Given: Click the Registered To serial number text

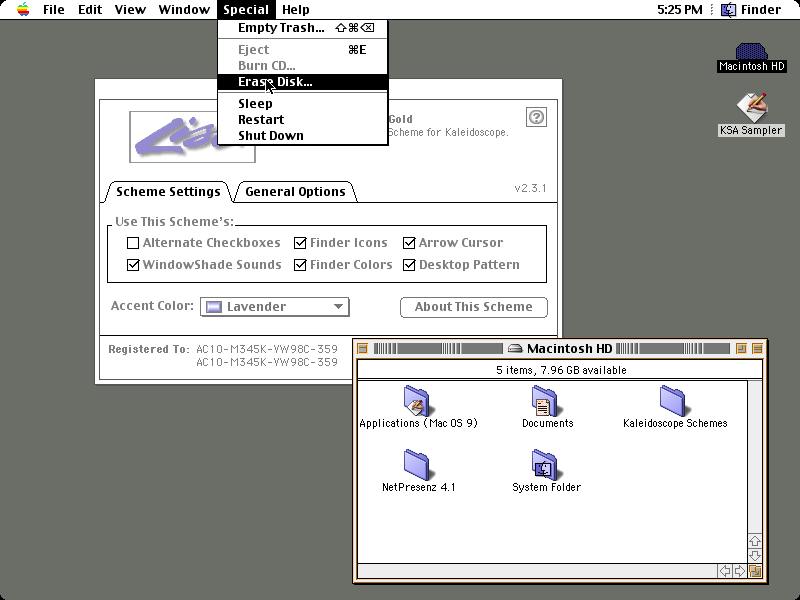Looking at the screenshot, I should coord(267,356).
